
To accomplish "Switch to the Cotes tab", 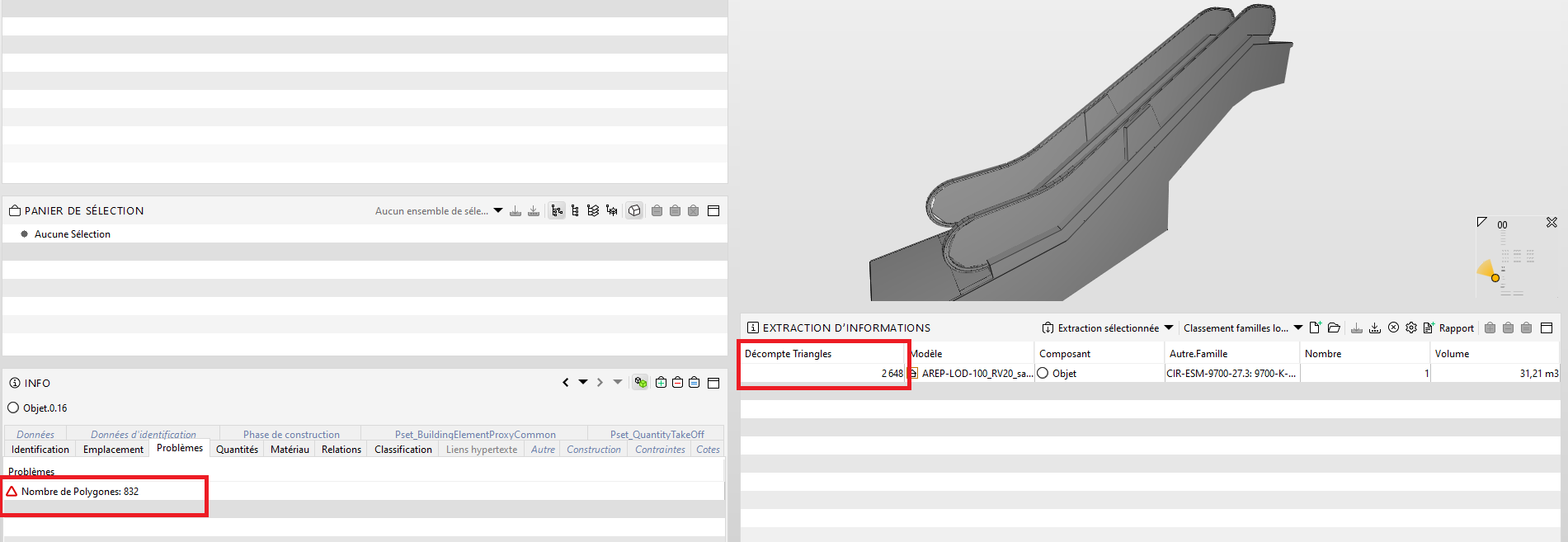I will pyautogui.click(x=708, y=450).
